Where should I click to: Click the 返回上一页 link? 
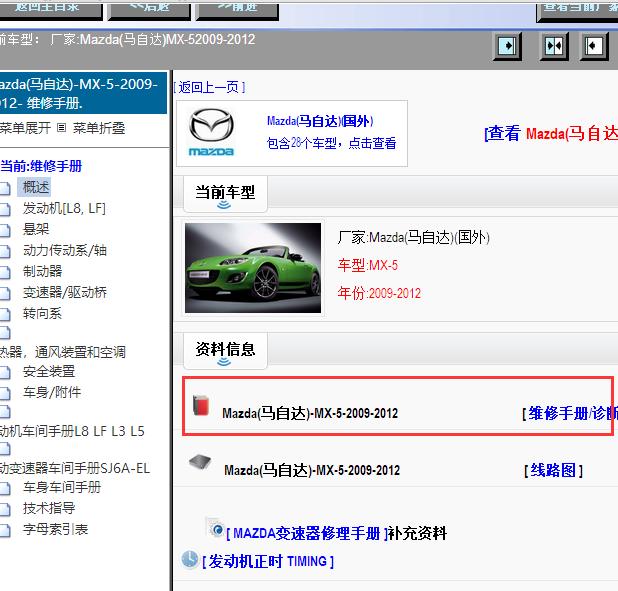tap(209, 87)
